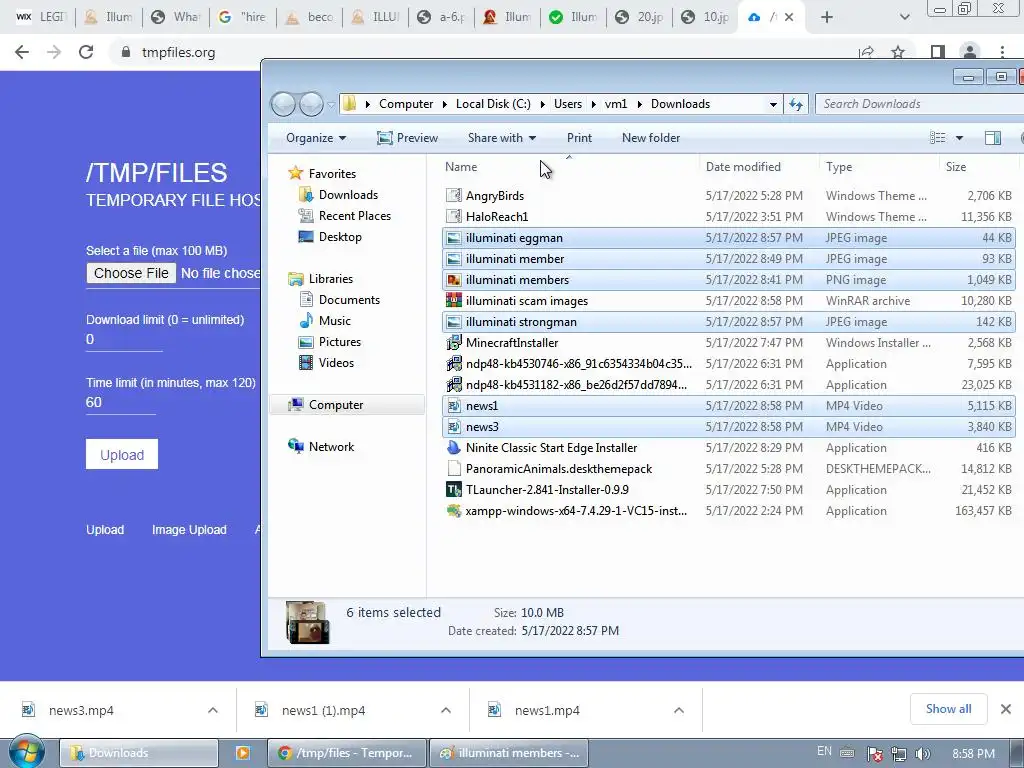Select the AngryBirds theme file

click(728, 196)
